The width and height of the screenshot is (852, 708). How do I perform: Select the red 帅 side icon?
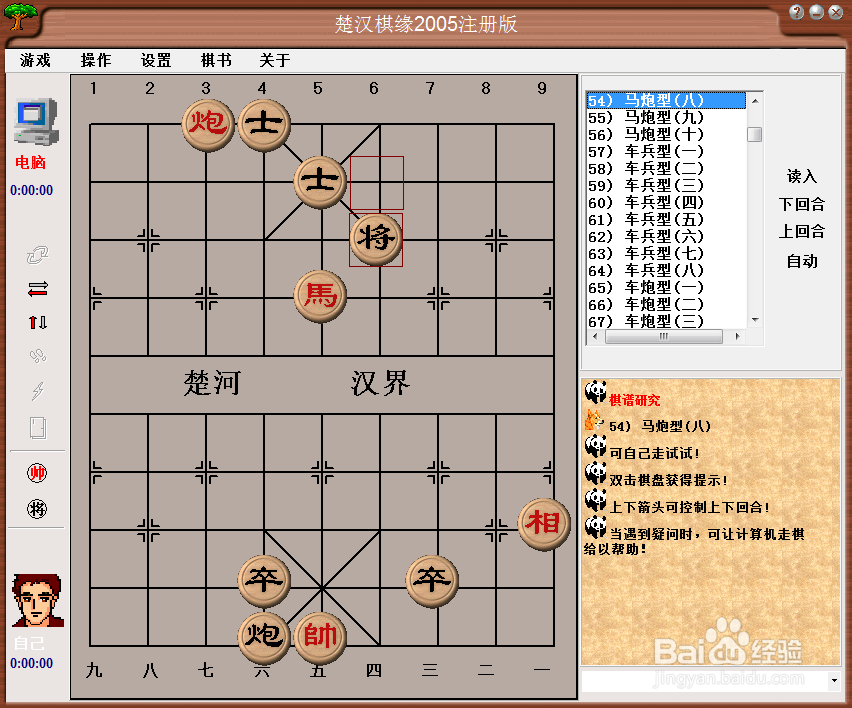click(37, 473)
